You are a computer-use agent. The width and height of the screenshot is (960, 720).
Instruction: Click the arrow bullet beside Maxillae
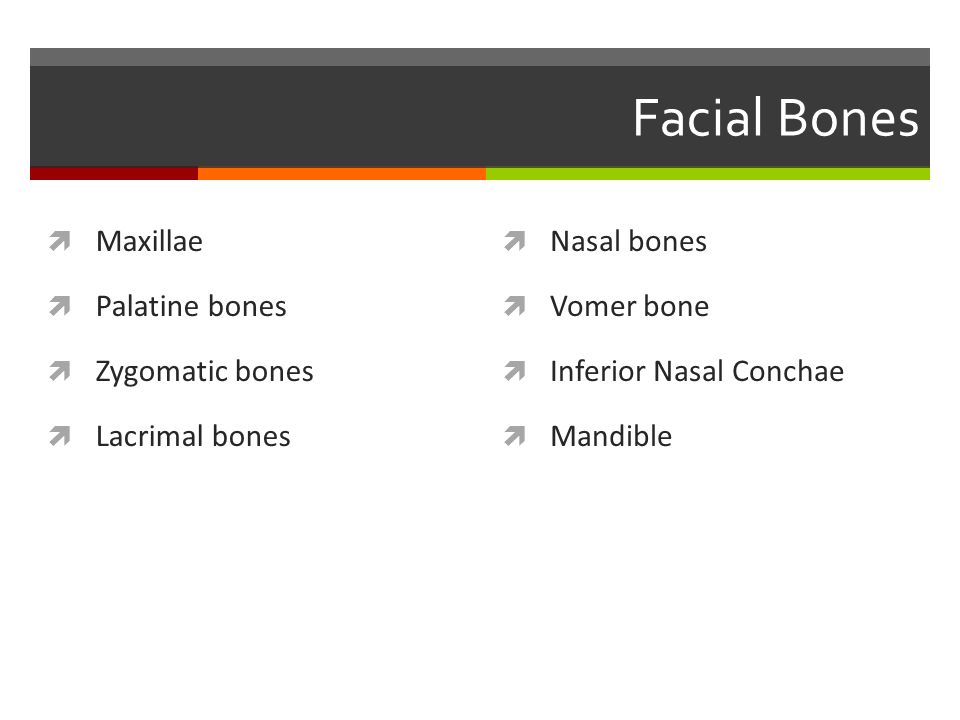[x=60, y=241]
